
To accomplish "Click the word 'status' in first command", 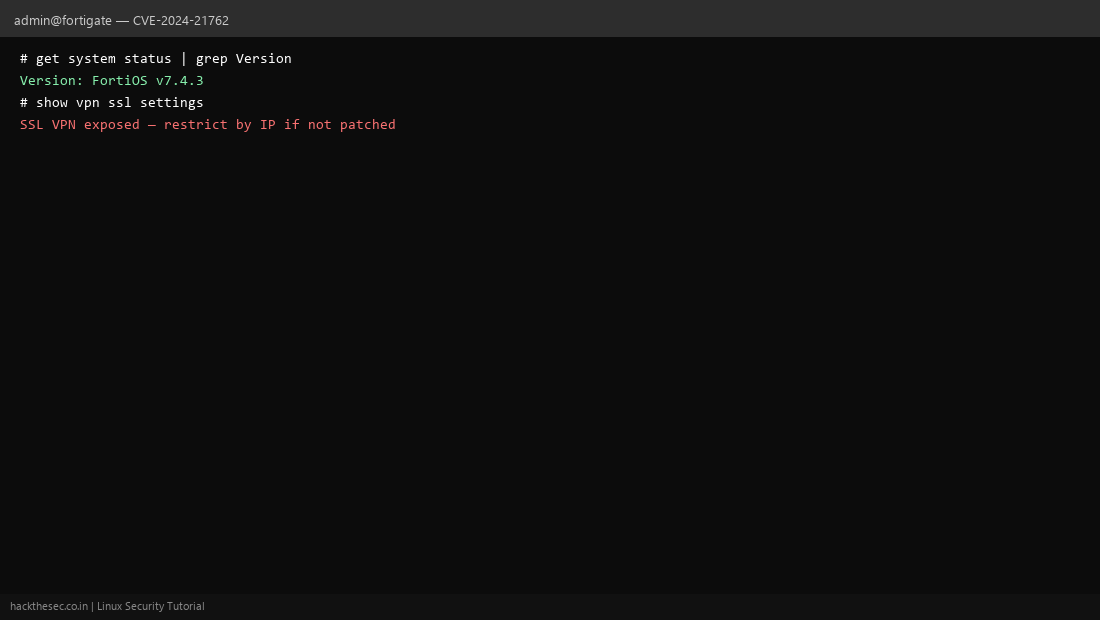I will coord(147,58).
